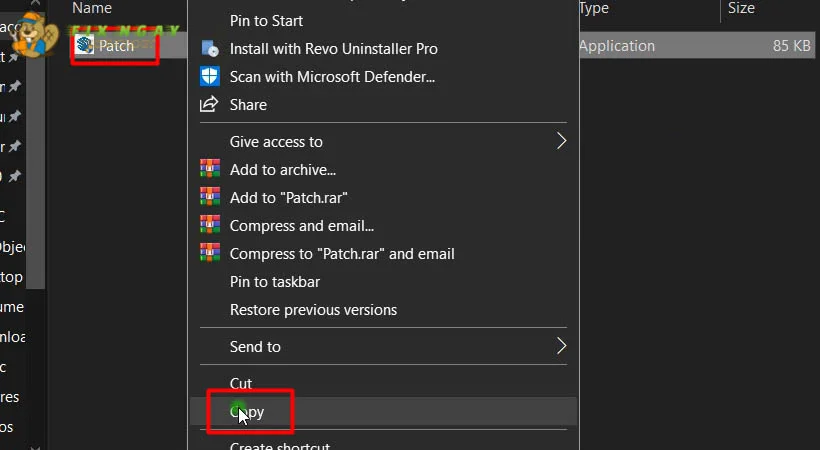Select the Patch file name in the list
The image size is (820, 450).
point(117,46)
